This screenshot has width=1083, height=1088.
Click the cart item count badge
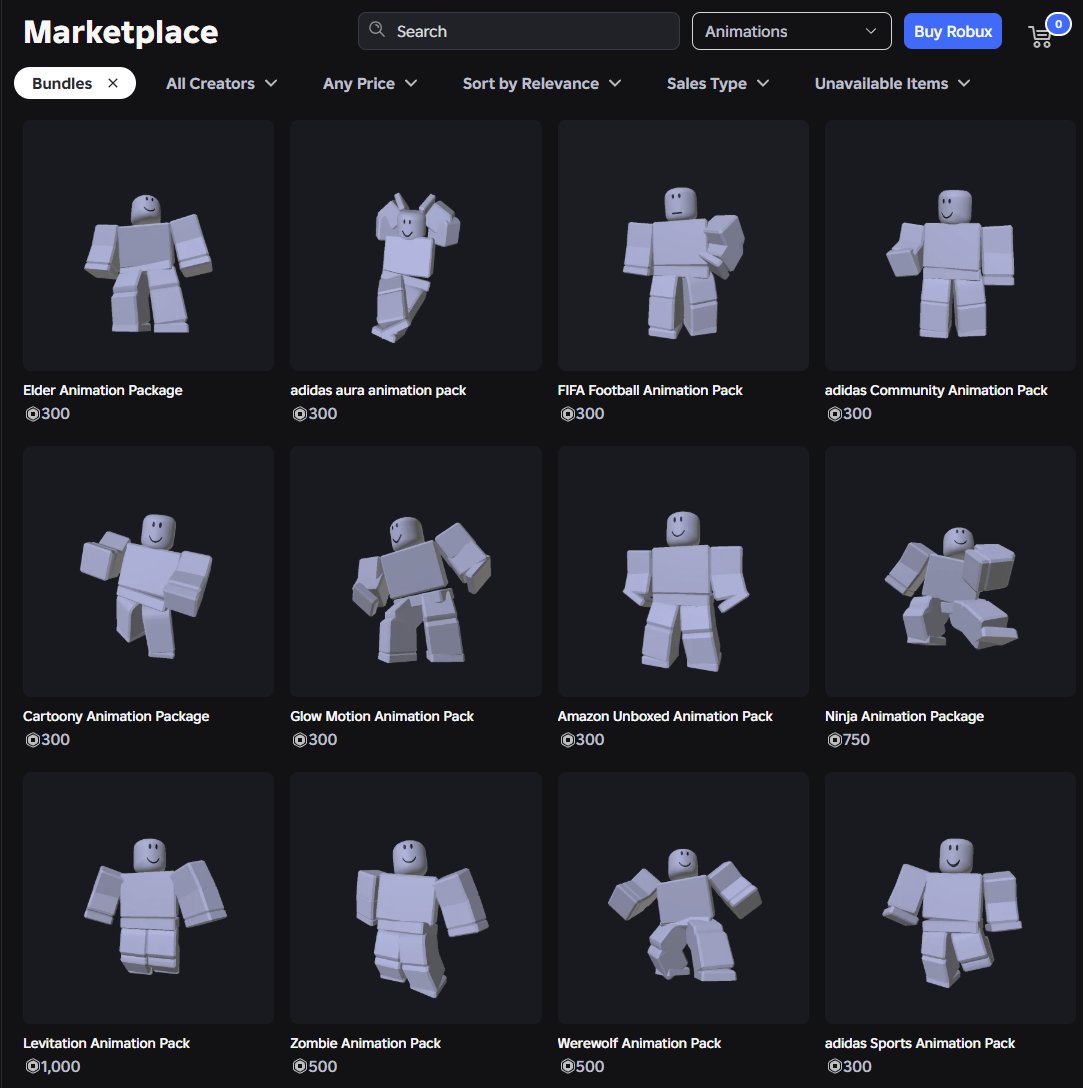[1058, 24]
